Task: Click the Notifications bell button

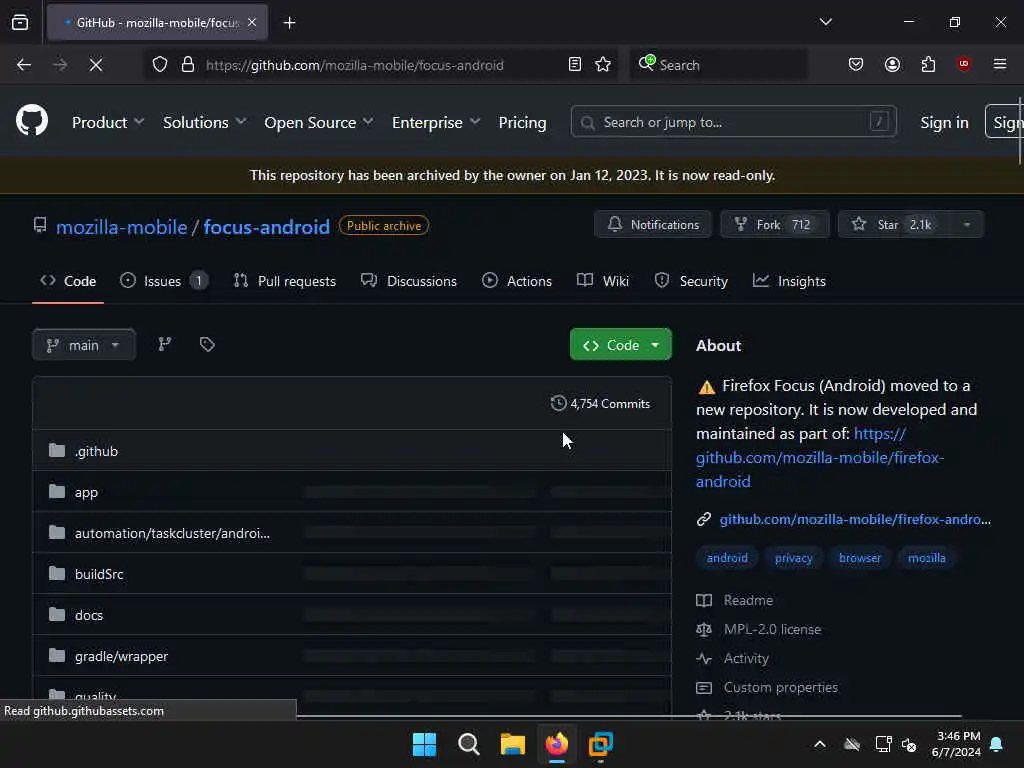Action: pos(652,225)
